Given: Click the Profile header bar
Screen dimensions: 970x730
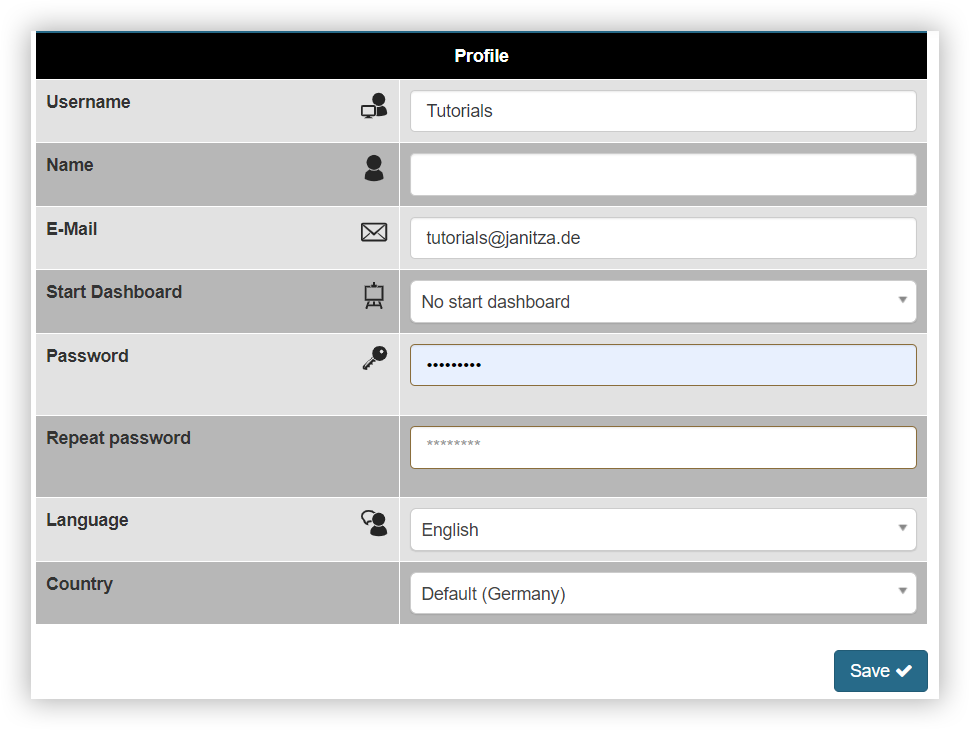Looking at the screenshot, I should coord(482,56).
